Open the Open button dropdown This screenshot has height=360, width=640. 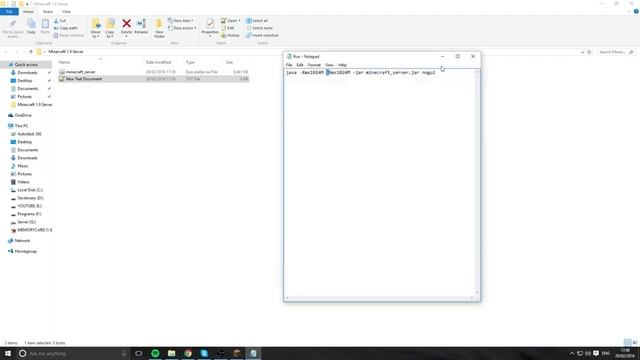tap(239, 20)
